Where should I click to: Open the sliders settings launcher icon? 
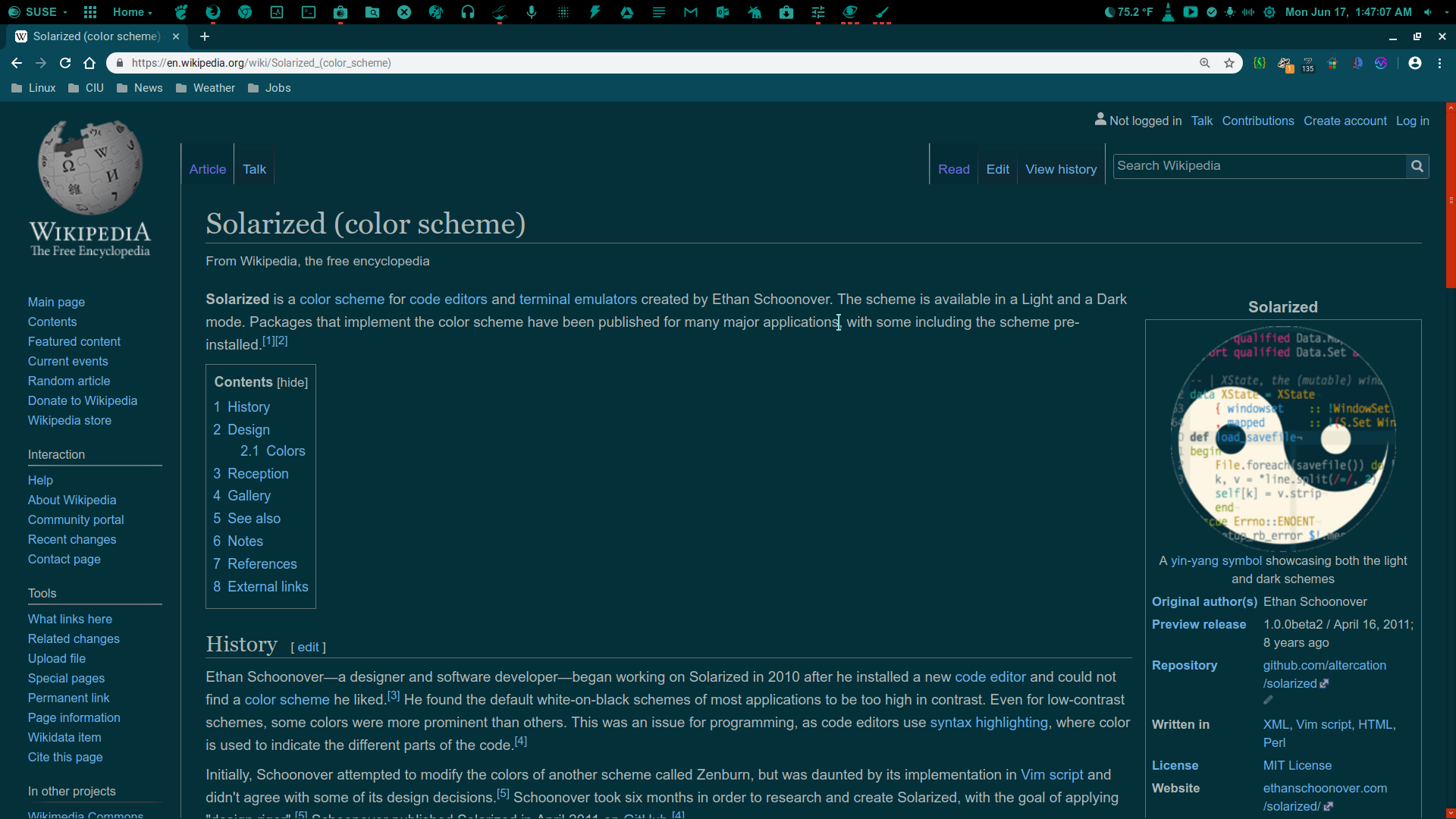click(x=818, y=12)
